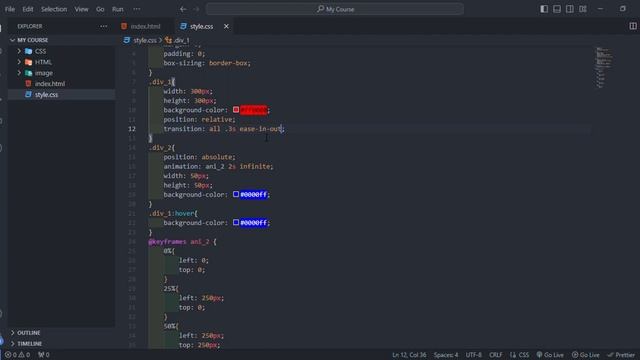
Task: Click the My Course search bar
Action: click(x=335, y=9)
